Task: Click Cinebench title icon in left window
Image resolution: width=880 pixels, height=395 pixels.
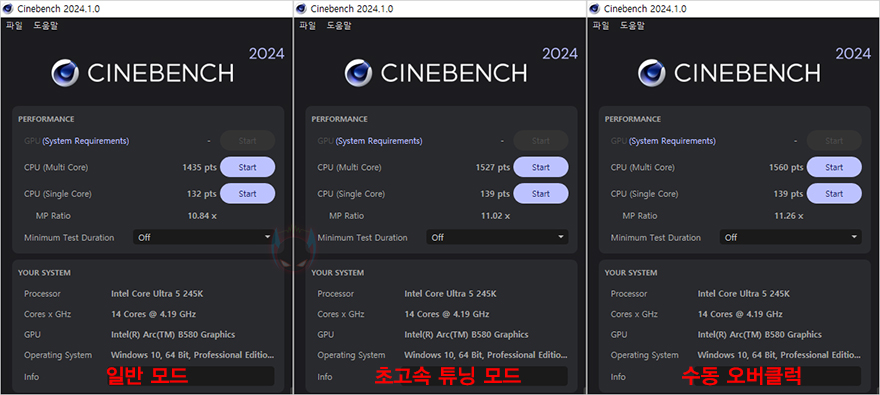Action: (9, 8)
